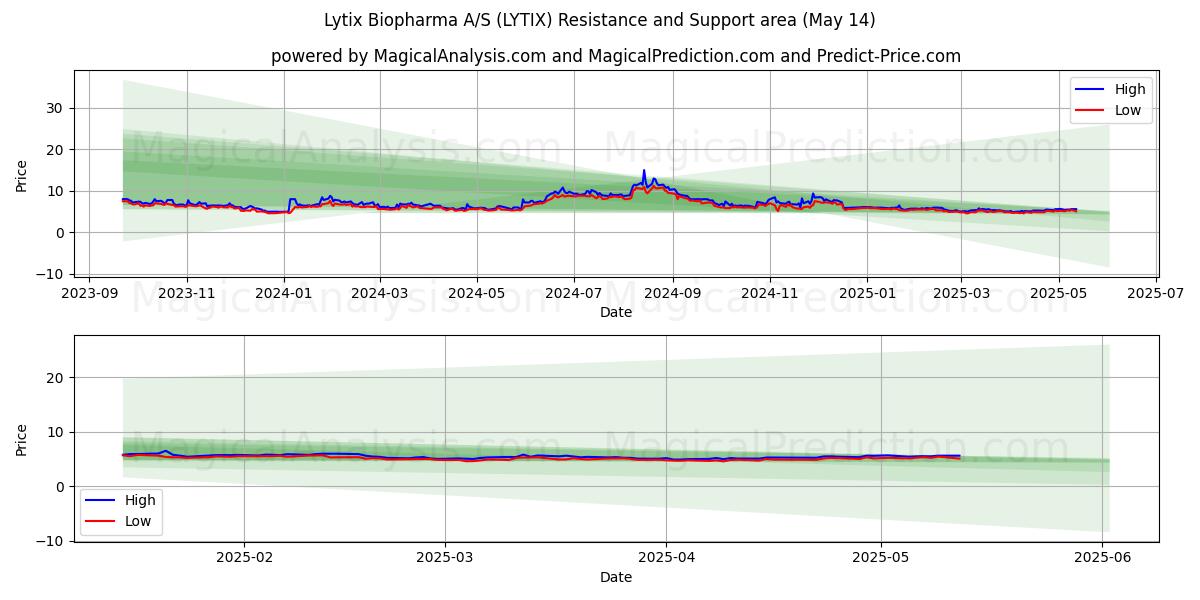The height and width of the screenshot is (600, 1200).
Task: Click the '2024-03' tick label
Action: (x=379, y=294)
